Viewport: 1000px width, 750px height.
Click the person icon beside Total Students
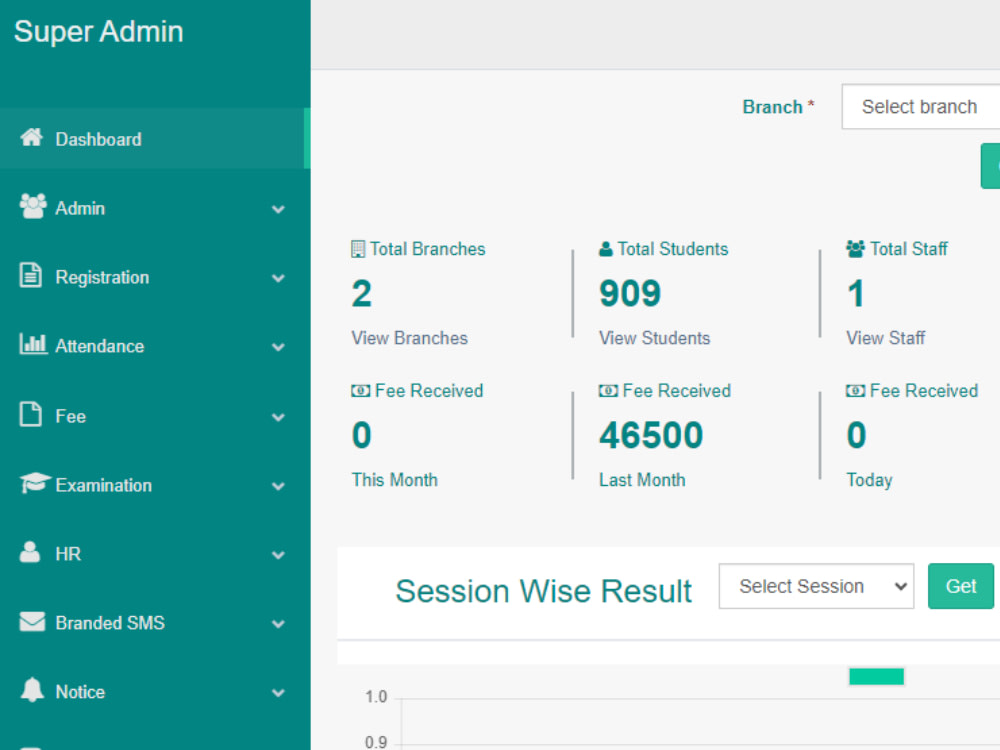pyautogui.click(x=604, y=249)
